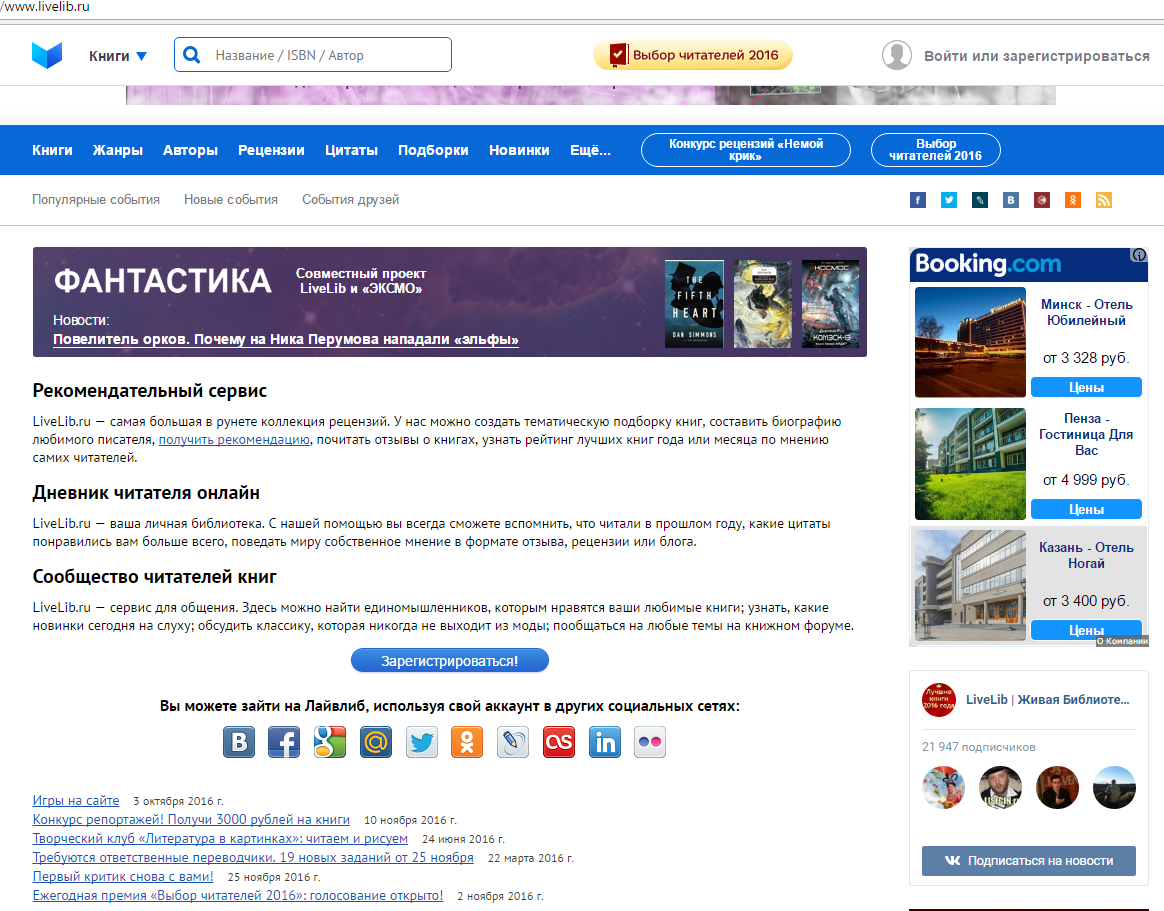The height and width of the screenshot is (911, 1164).
Task: Click the outlined Выбор читателей 2016 navbar button
Action: 935,150
